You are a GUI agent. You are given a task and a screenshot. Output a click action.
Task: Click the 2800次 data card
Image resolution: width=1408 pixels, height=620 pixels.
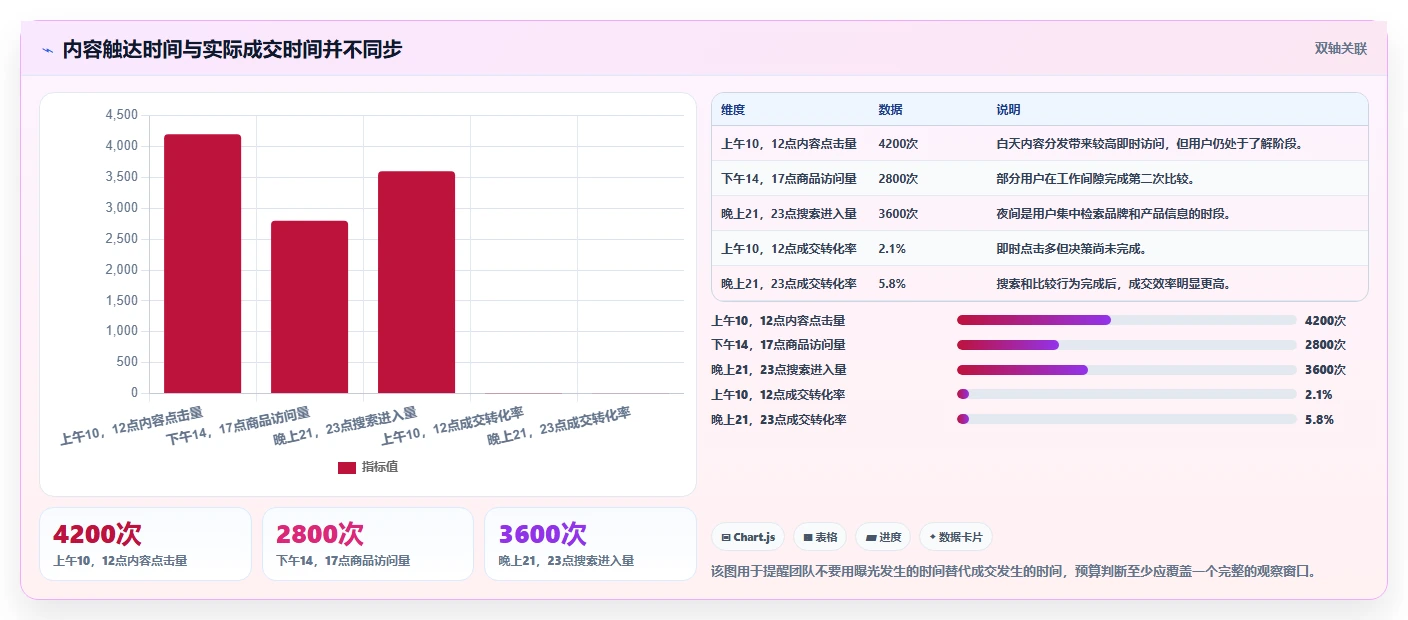point(368,544)
